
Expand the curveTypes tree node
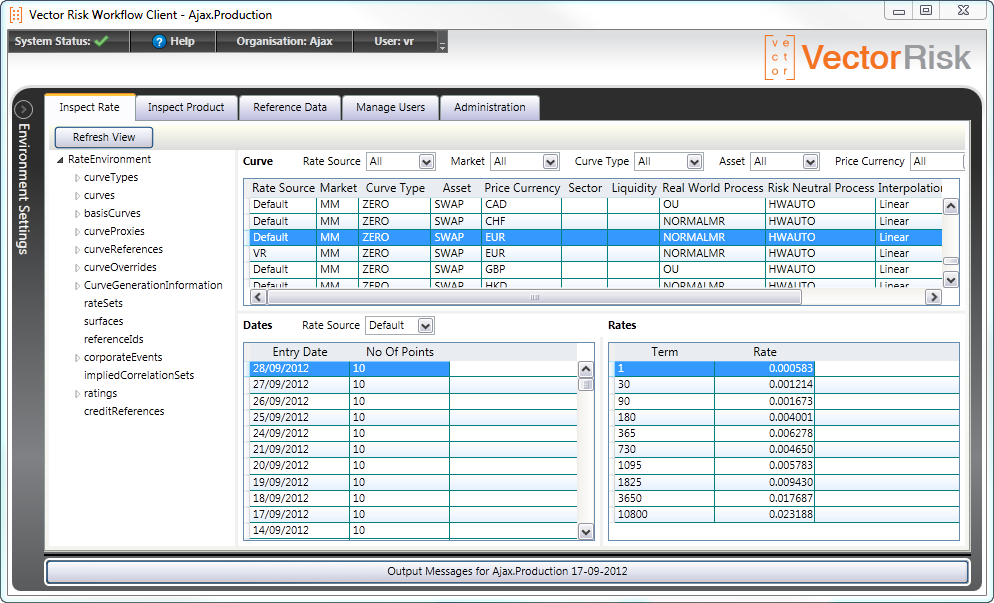pos(77,178)
